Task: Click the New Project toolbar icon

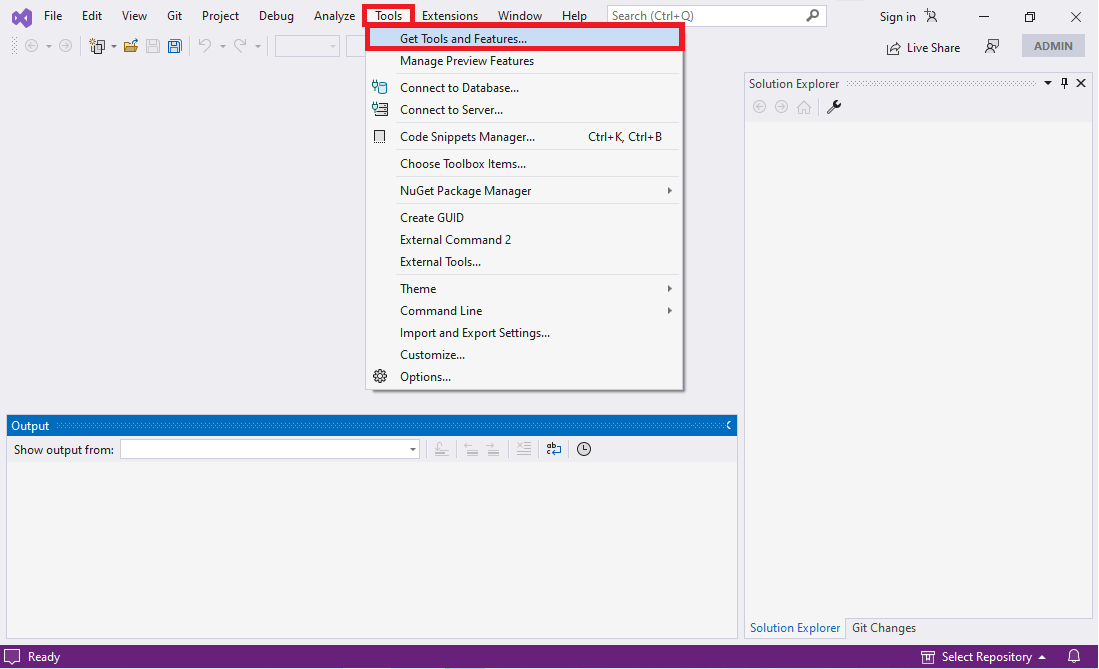Action: pyautogui.click(x=97, y=46)
